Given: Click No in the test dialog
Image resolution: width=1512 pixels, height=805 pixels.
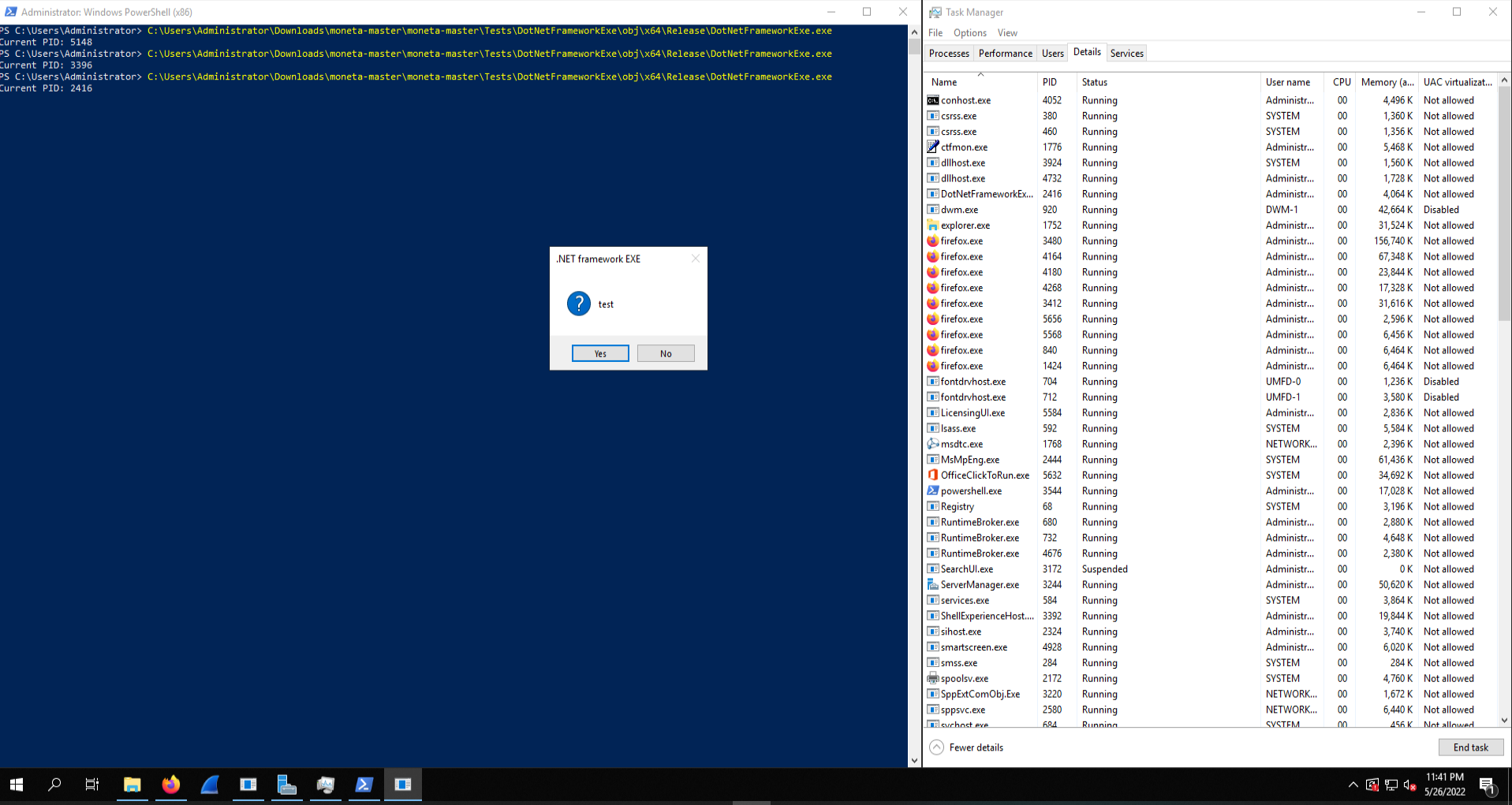Looking at the screenshot, I should (x=666, y=354).
